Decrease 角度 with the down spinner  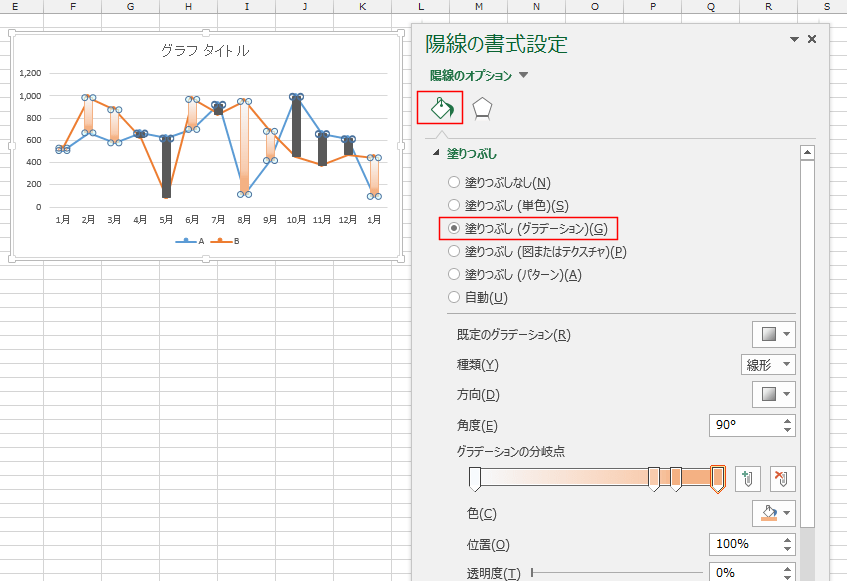click(788, 430)
